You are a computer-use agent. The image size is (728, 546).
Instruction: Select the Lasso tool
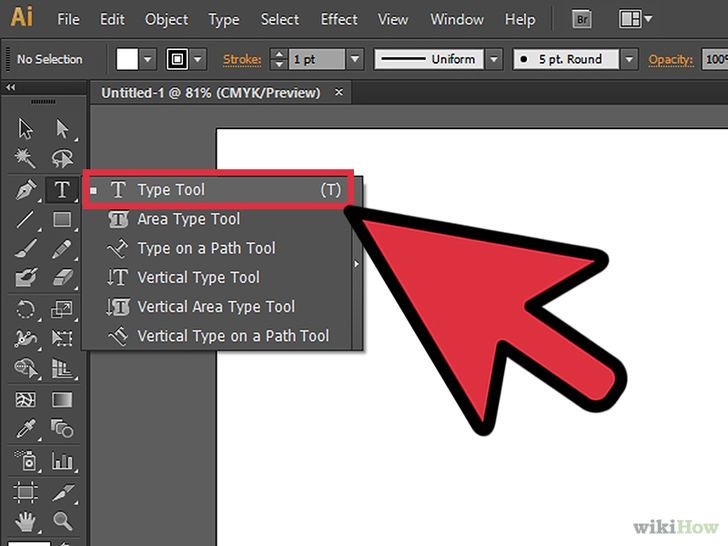(x=62, y=158)
